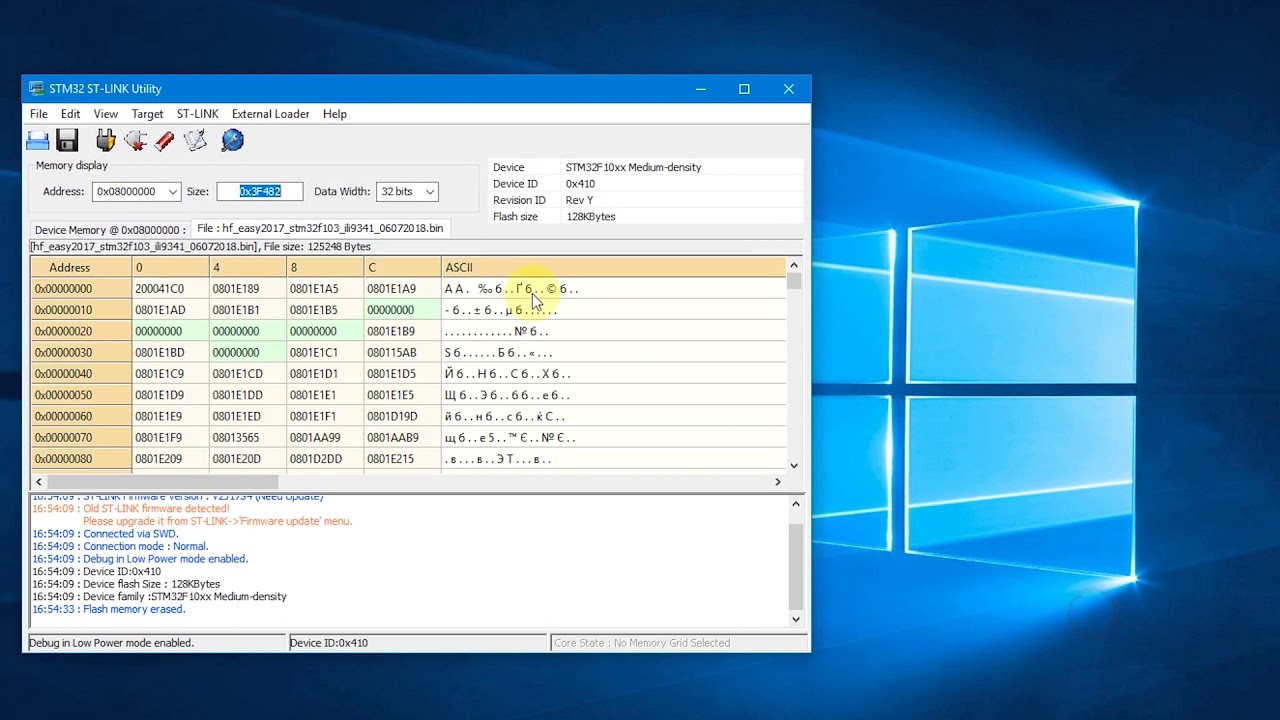
Task: Open the View menu
Action: (105, 114)
